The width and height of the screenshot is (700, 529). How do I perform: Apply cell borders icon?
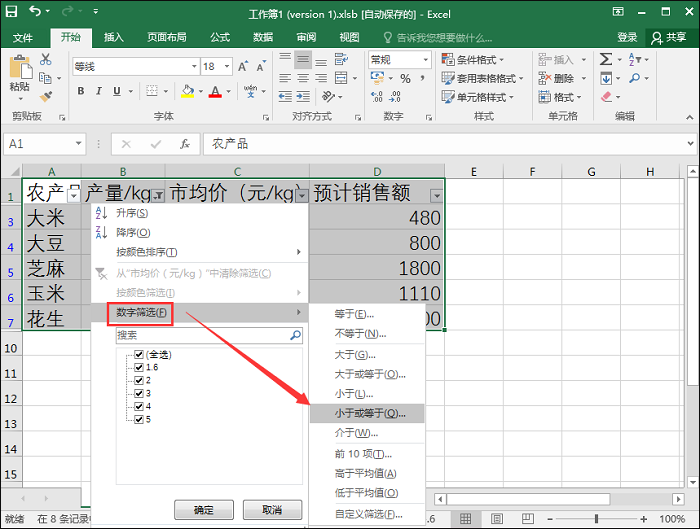152,91
